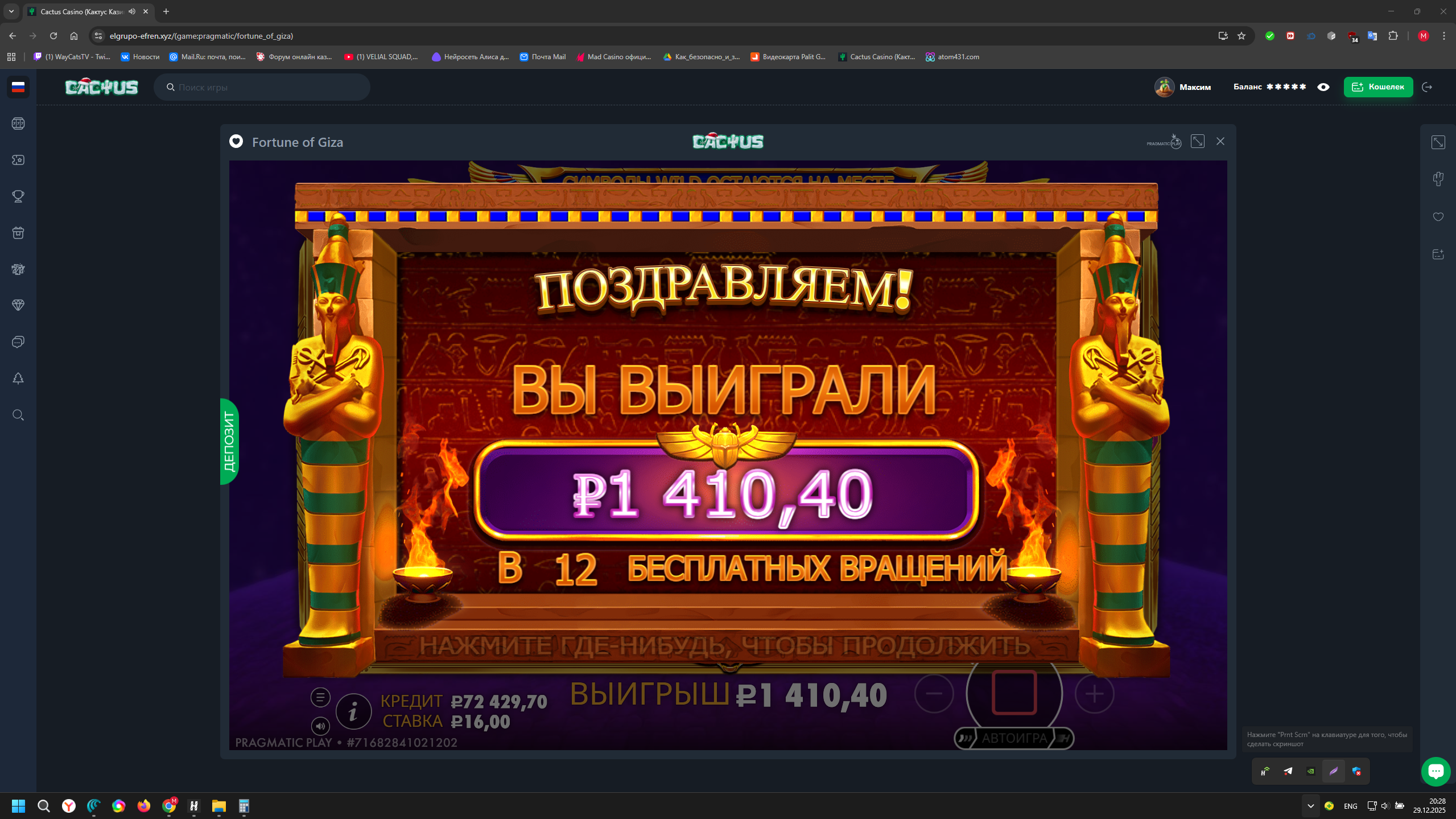This screenshot has height=819, width=1456.
Task: Open the gift box bonuses icon
Action: point(18,233)
